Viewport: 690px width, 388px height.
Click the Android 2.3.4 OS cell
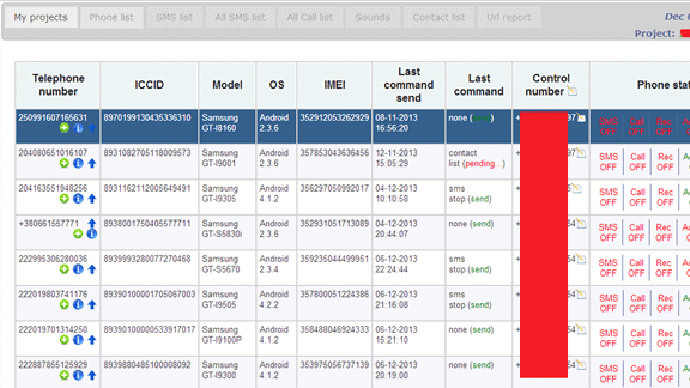click(276, 268)
